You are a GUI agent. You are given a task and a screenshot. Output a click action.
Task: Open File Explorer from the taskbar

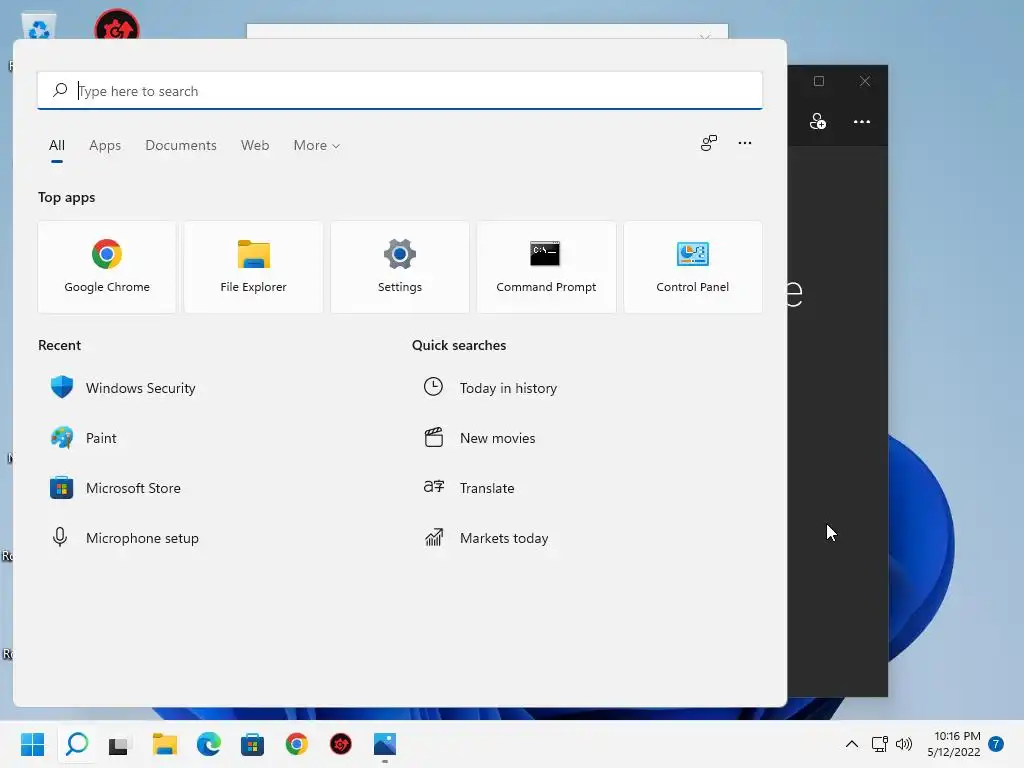pyautogui.click(x=165, y=744)
